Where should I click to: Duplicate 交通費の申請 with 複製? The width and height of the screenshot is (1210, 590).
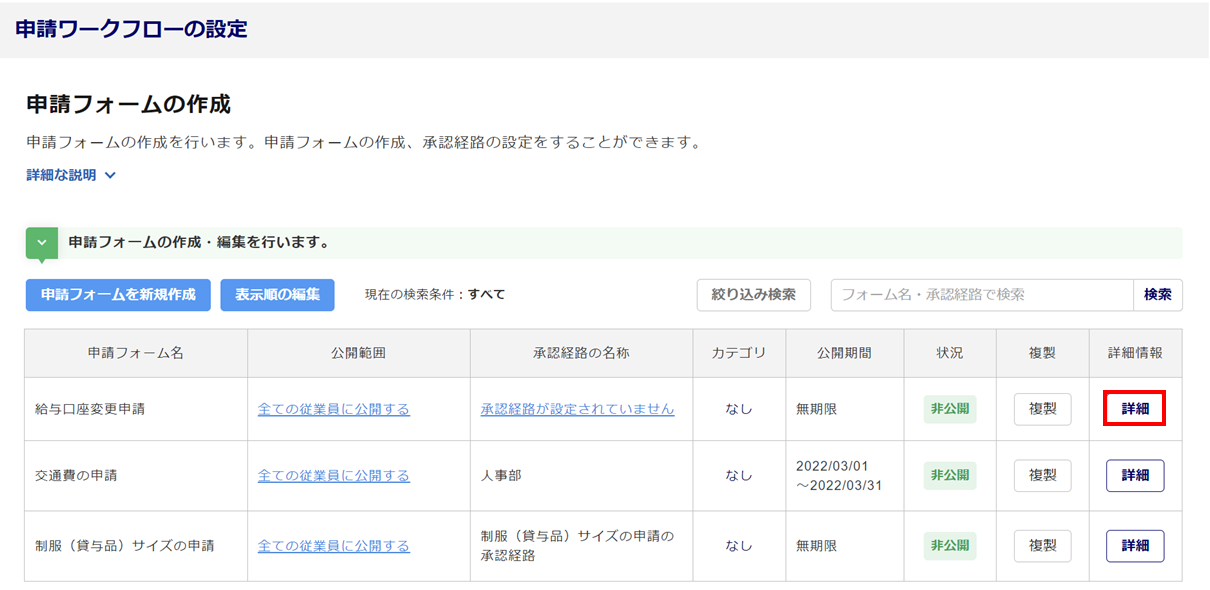pos(1043,476)
